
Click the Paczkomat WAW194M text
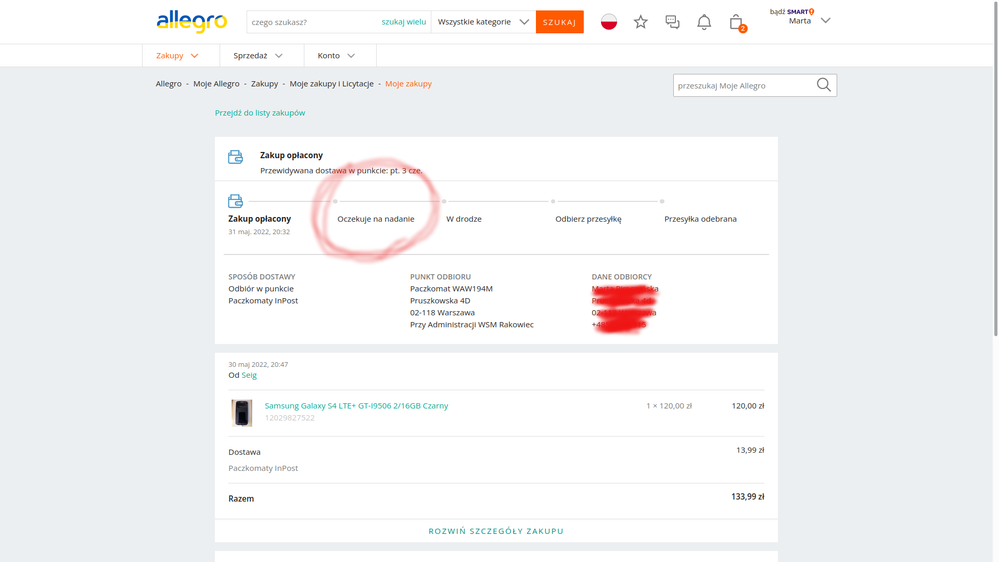click(451, 289)
